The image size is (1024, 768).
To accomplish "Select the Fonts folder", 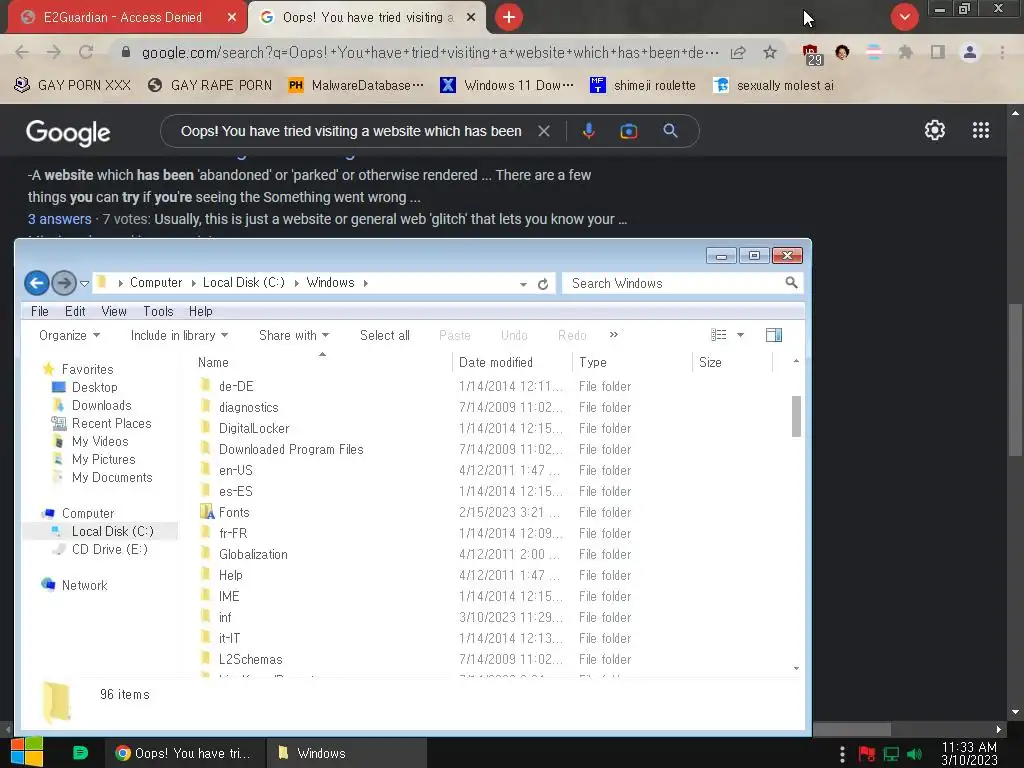I will tap(234, 512).
